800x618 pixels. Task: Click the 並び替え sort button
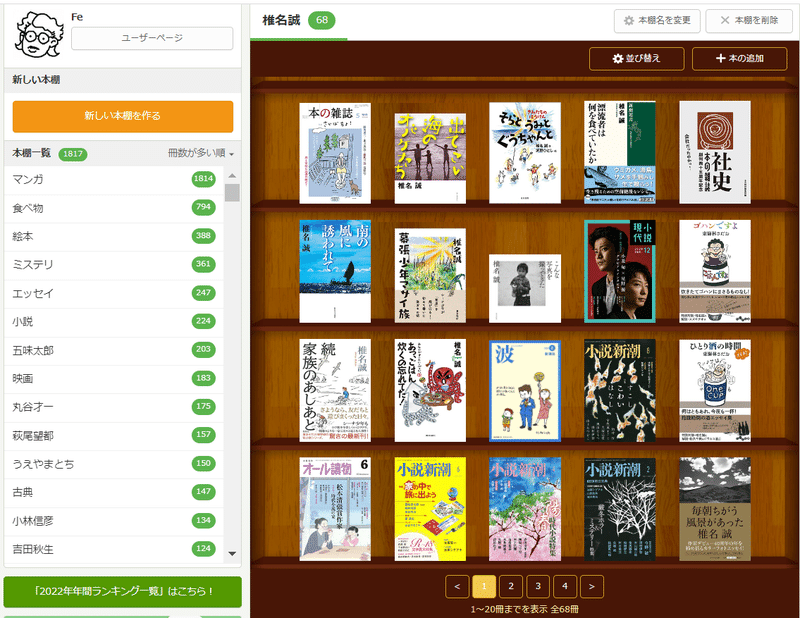[x=637, y=59]
